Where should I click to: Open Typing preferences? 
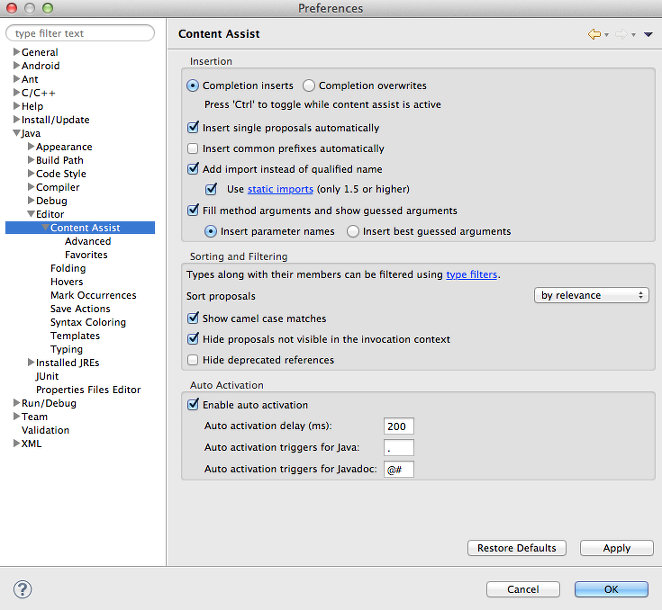[x=66, y=350]
